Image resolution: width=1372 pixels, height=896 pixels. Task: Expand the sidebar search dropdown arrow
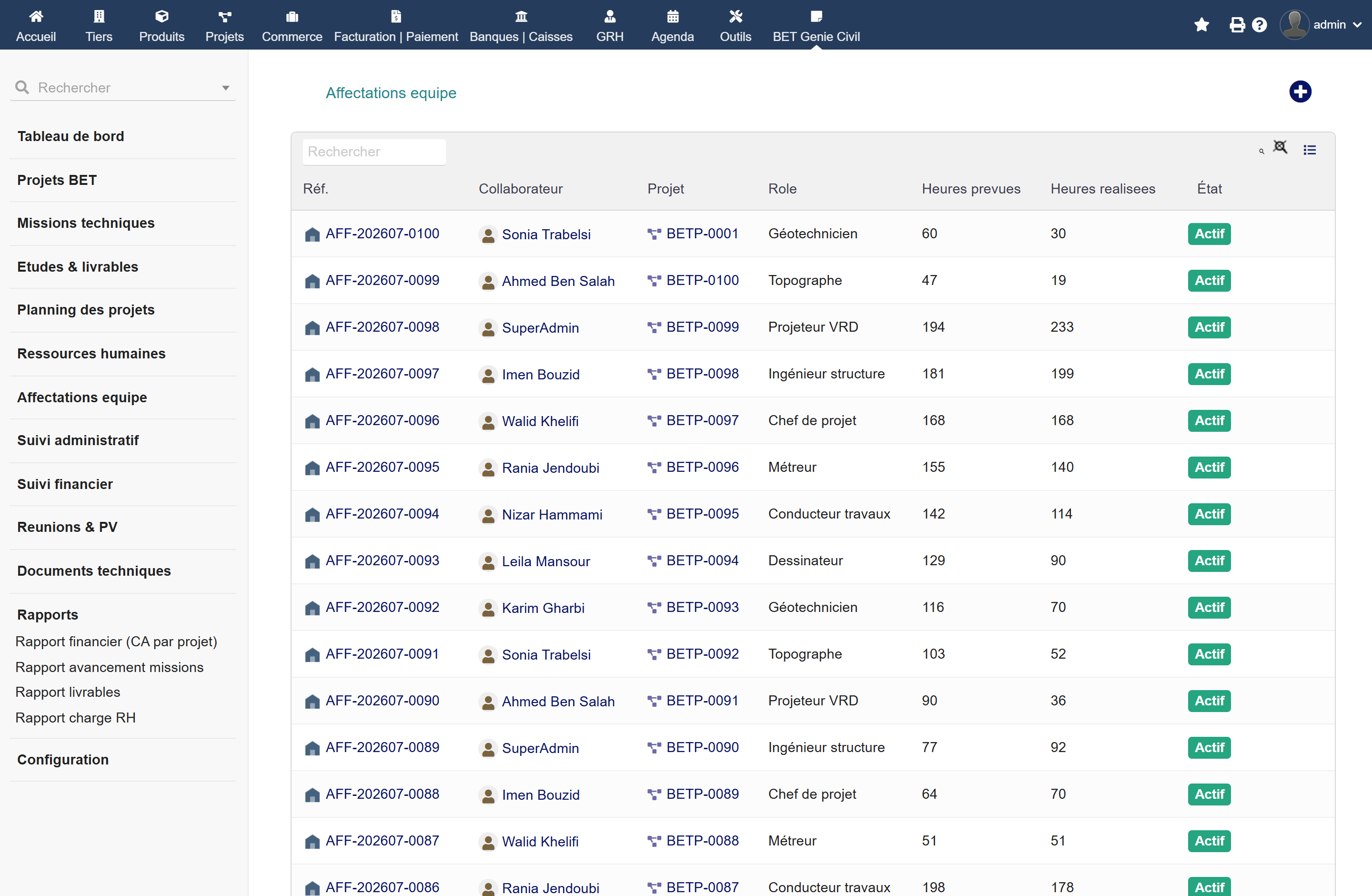tap(225, 88)
